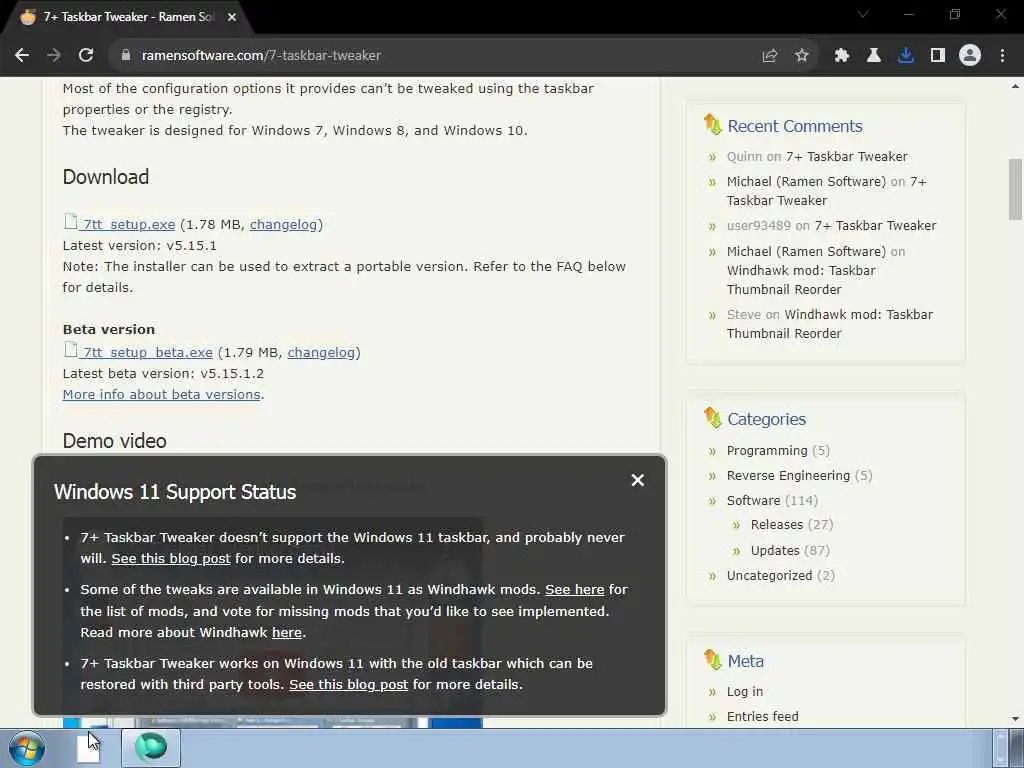Click the page vertical scrollbar thumb
This screenshot has height=768, width=1024.
coord(1016,189)
